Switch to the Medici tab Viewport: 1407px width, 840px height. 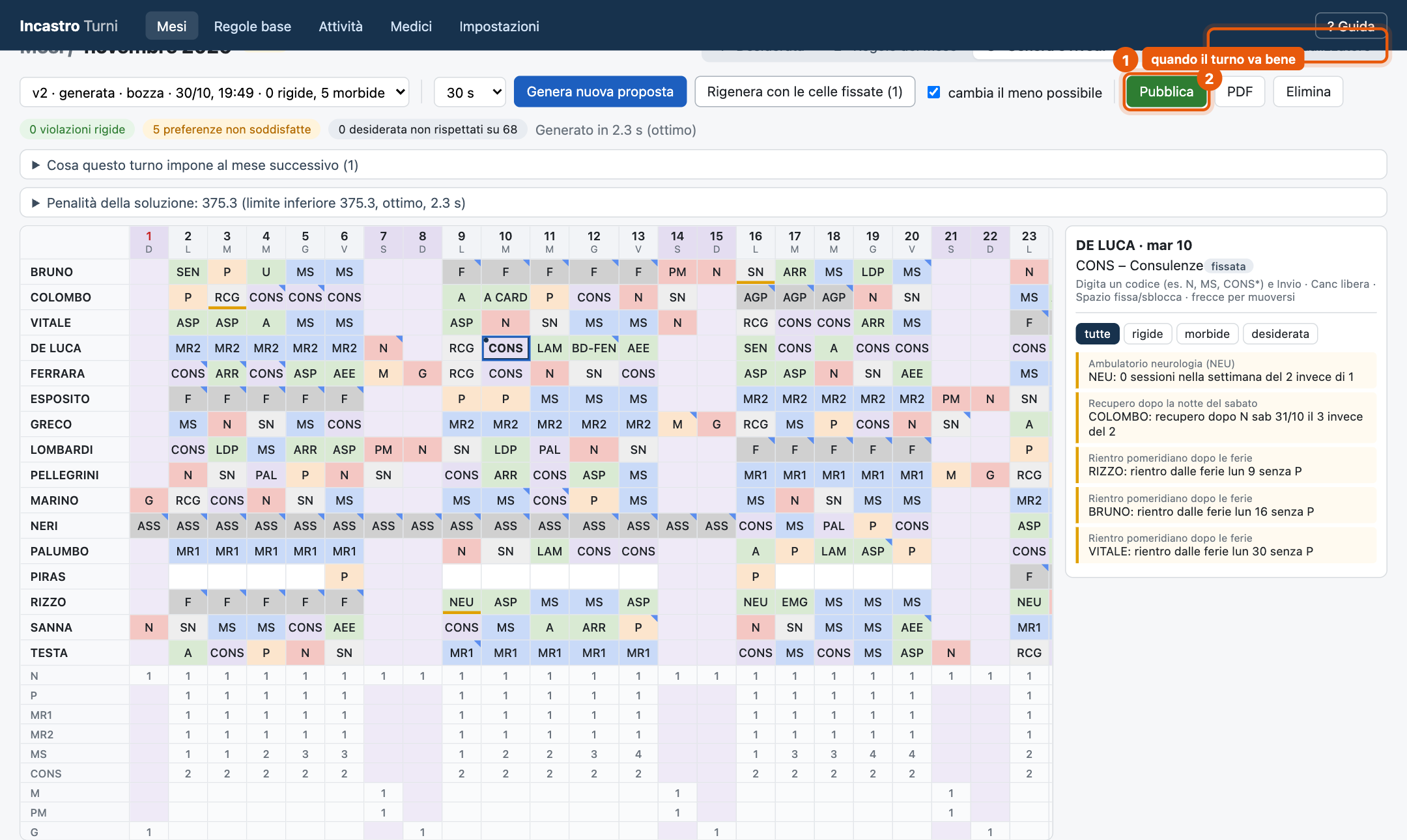tap(411, 26)
